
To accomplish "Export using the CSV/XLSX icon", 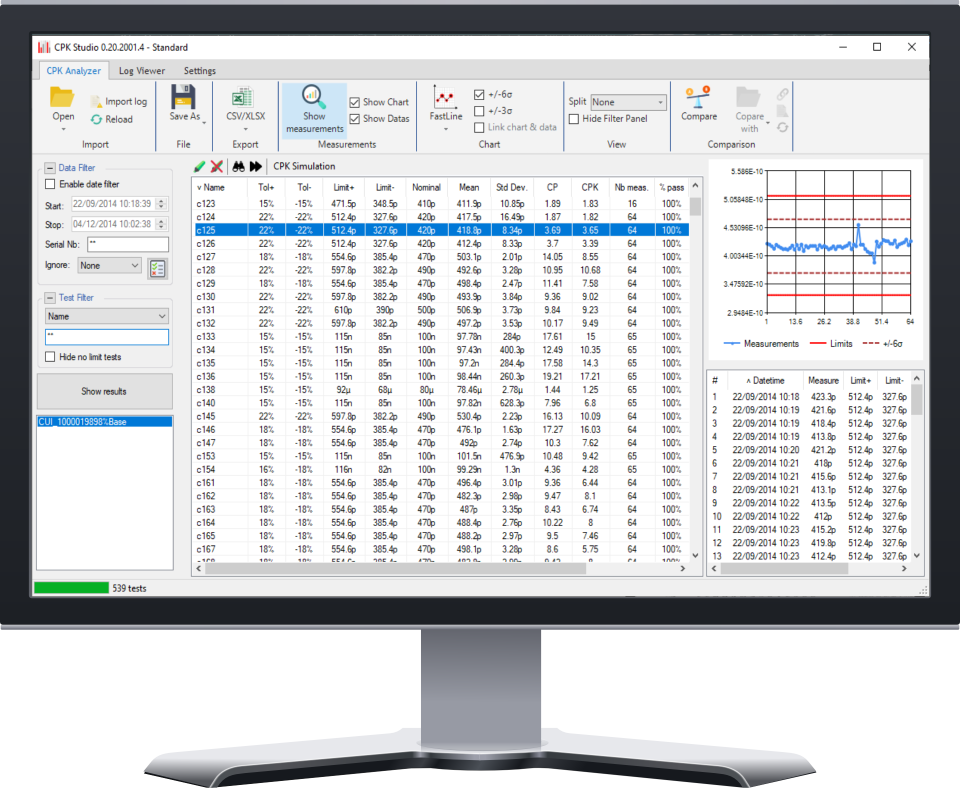I will point(244,97).
